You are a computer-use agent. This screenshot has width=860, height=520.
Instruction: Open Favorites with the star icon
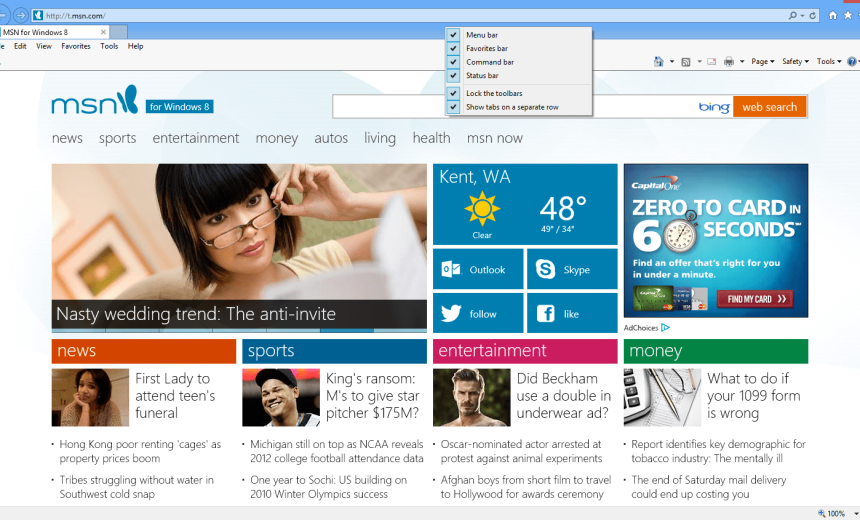click(x=848, y=15)
